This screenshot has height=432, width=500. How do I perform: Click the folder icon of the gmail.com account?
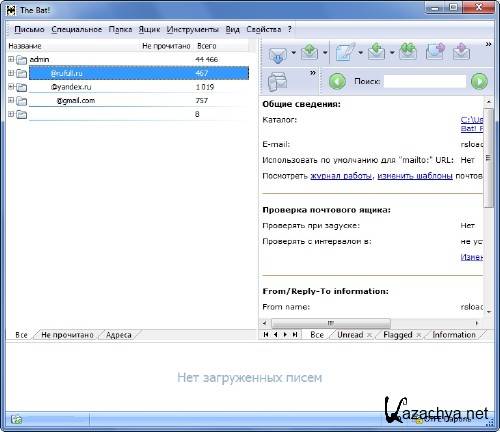(x=22, y=101)
